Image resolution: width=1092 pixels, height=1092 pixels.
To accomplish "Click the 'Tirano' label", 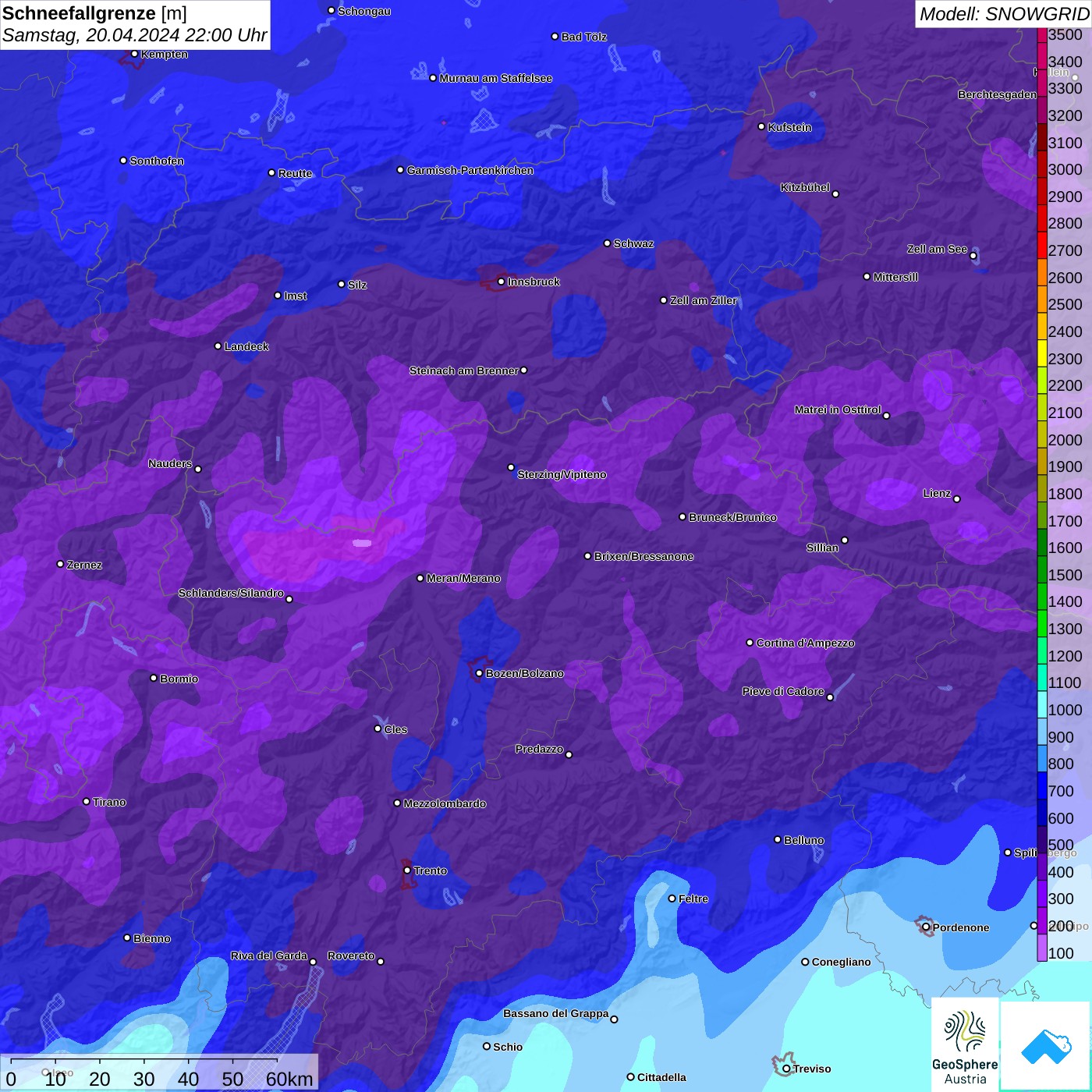I will (109, 802).
